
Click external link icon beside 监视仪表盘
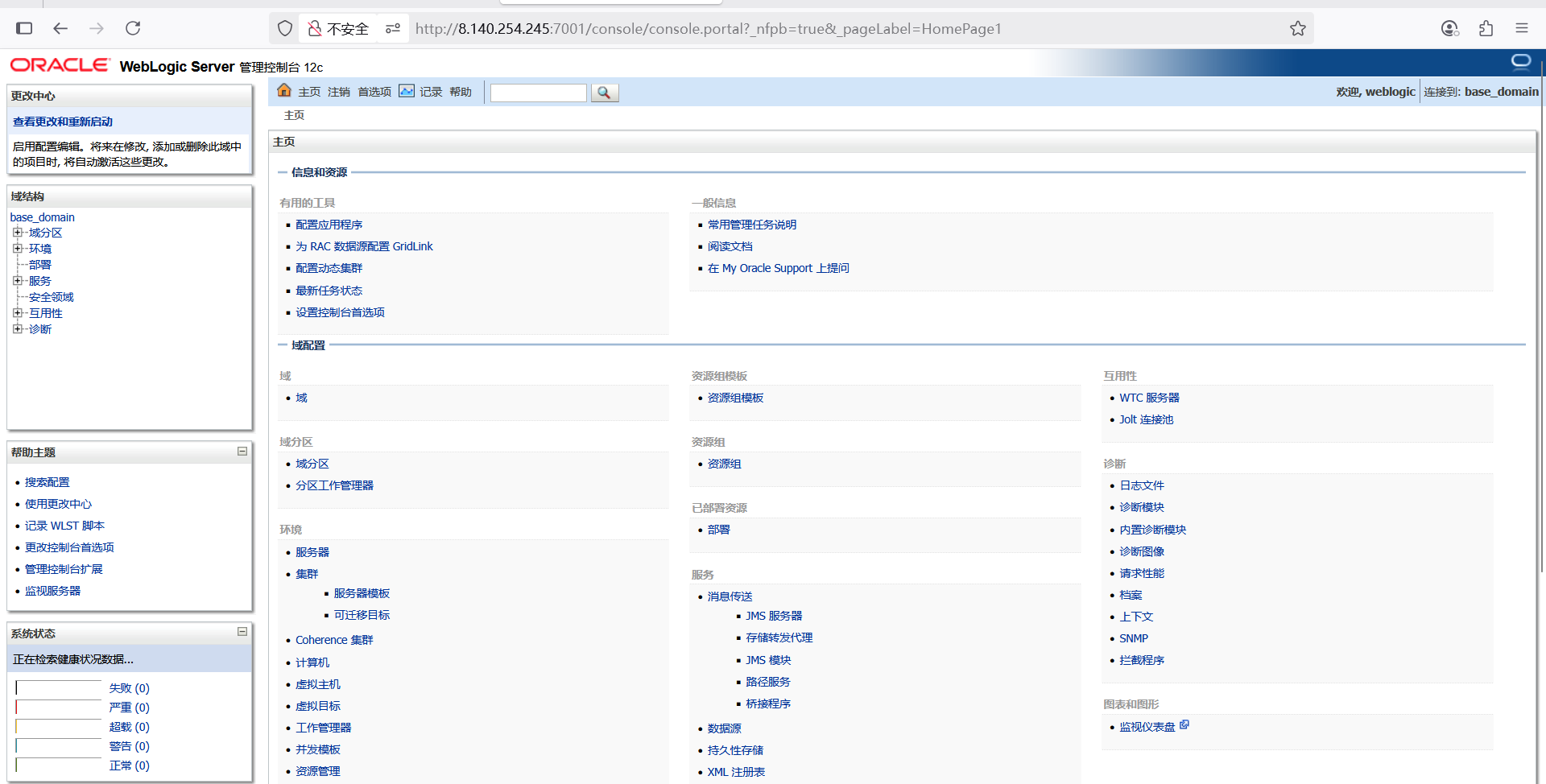pos(1184,724)
